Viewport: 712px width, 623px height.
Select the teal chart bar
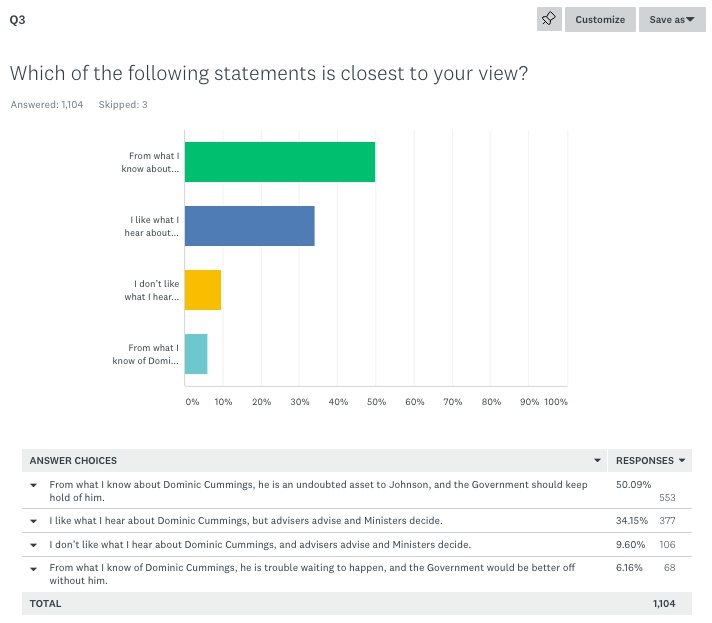(x=196, y=354)
